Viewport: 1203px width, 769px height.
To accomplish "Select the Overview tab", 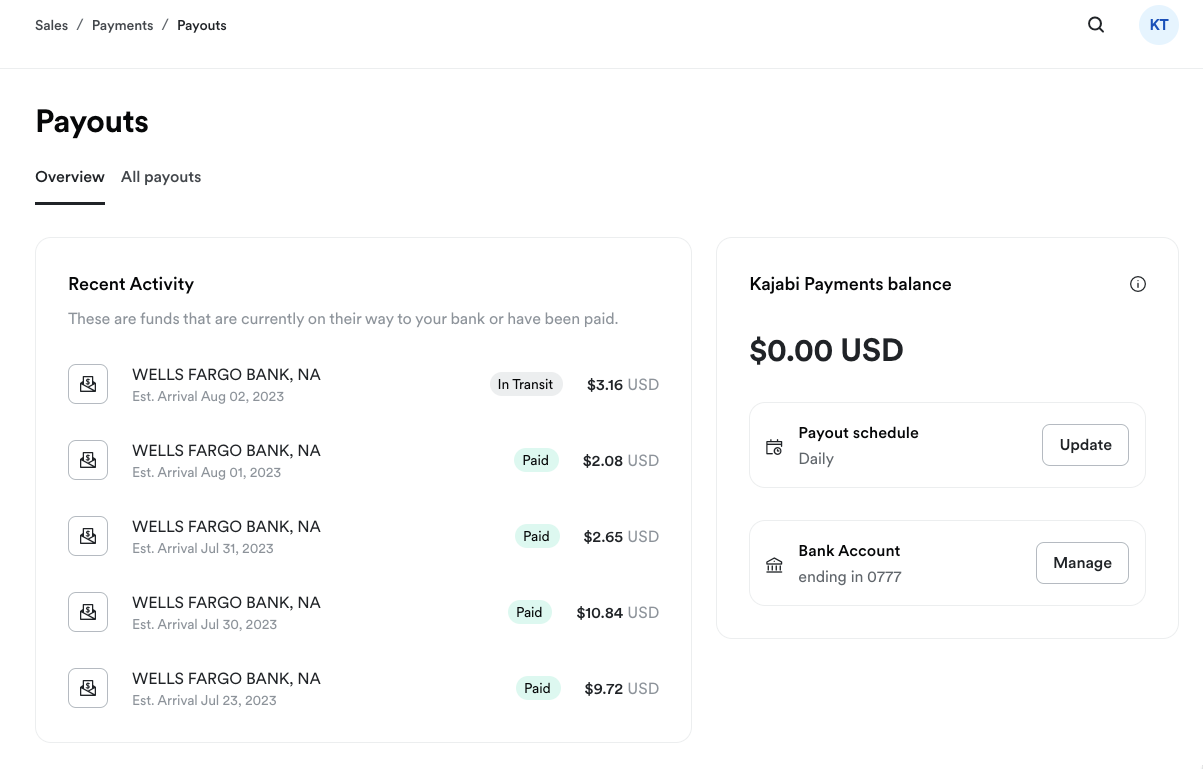I will point(70,177).
